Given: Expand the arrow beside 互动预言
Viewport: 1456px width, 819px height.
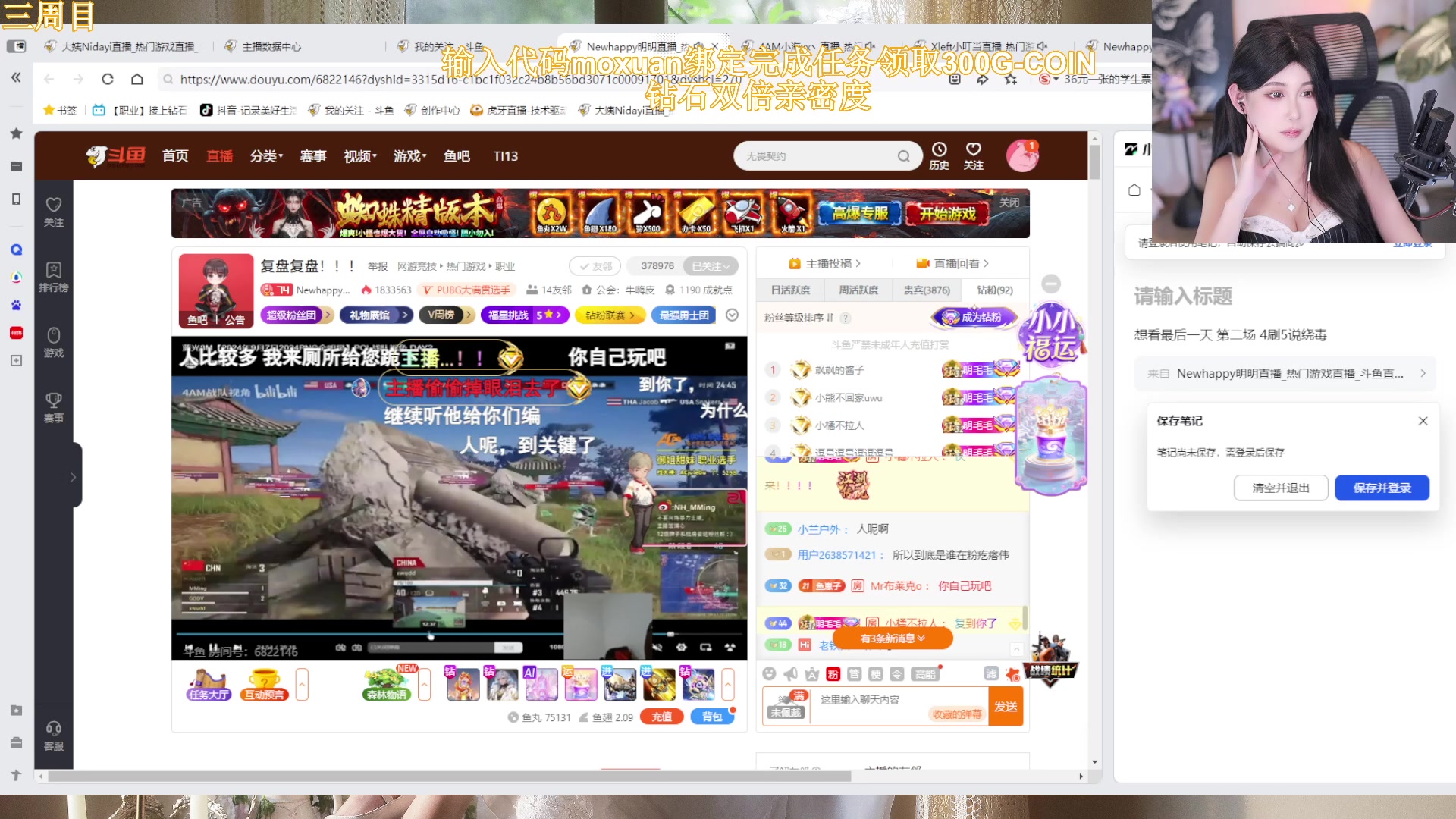Looking at the screenshot, I should click(x=302, y=685).
